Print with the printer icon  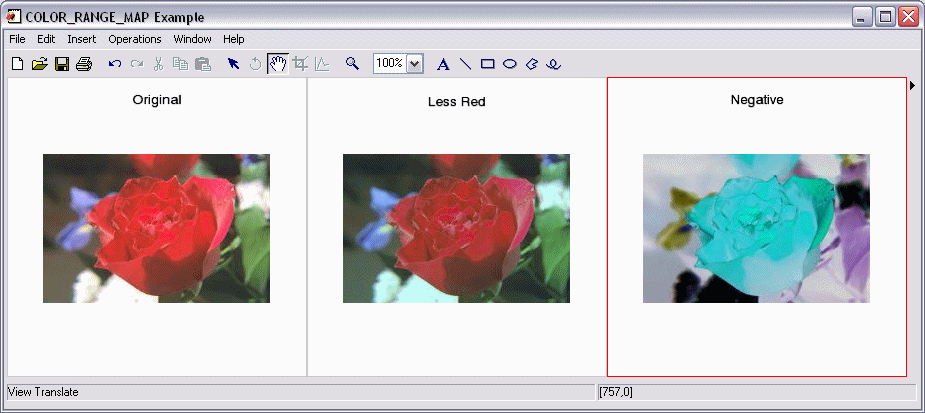[84, 64]
